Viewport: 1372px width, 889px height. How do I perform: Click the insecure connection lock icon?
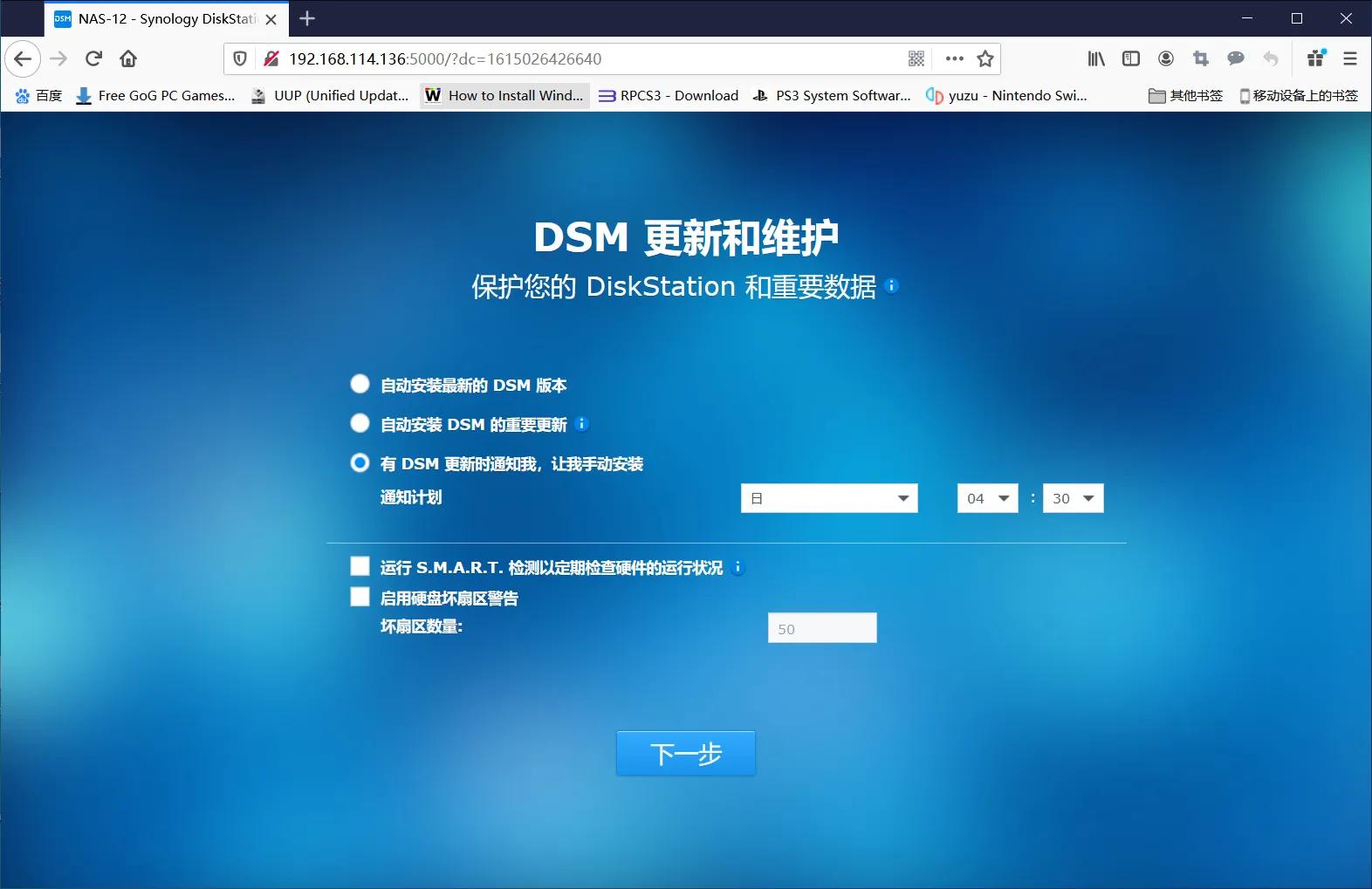coord(271,59)
